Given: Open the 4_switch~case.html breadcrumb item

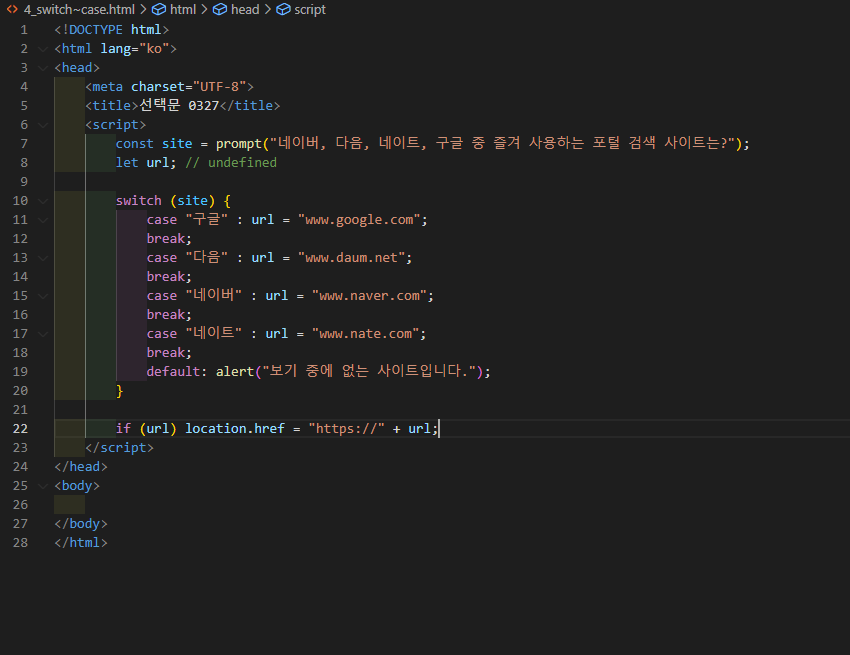Looking at the screenshot, I should 79,9.
